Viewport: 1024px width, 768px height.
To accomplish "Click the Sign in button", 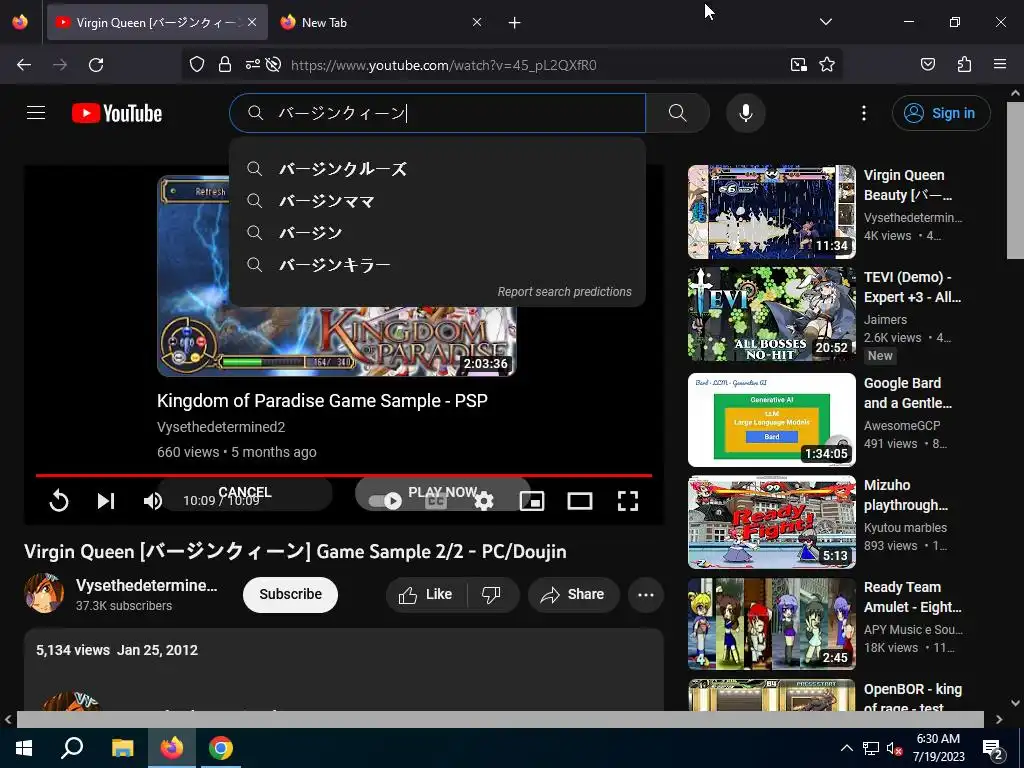I will [x=941, y=113].
